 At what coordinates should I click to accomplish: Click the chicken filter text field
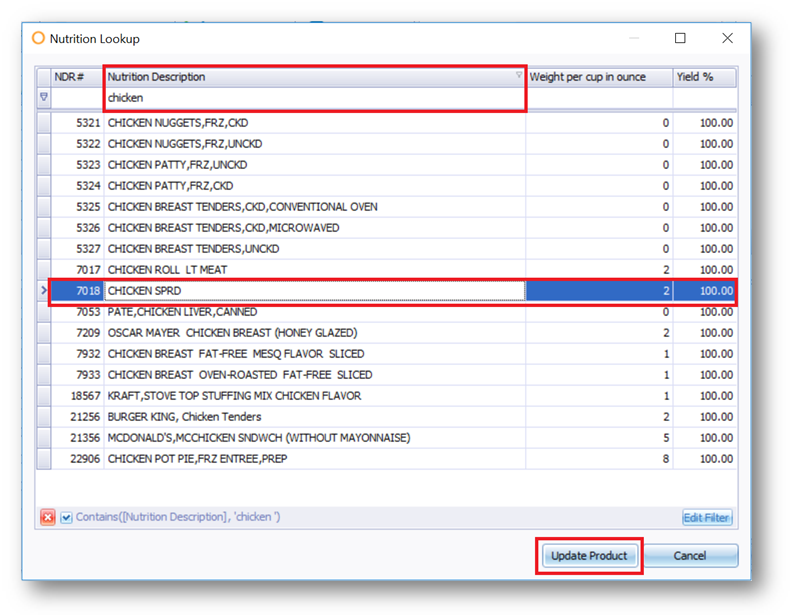point(314,98)
